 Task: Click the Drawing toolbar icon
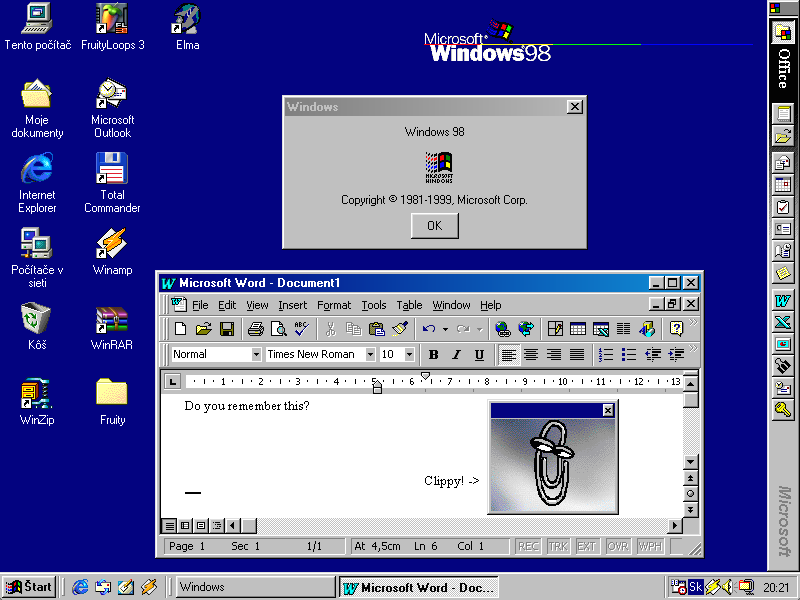pos(646,329)
